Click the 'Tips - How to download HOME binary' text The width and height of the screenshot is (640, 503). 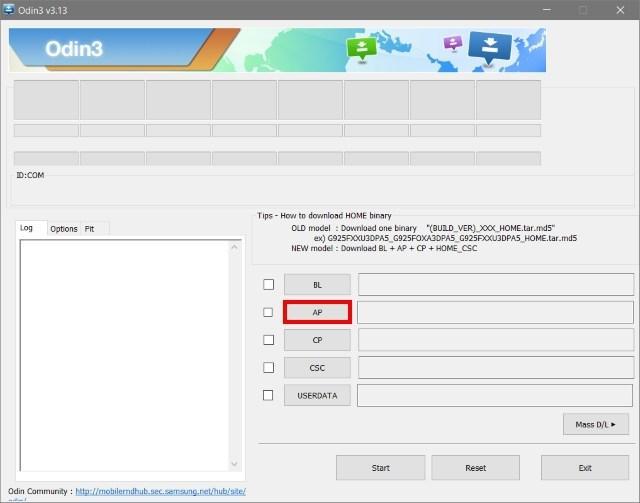tap(324, 216)
